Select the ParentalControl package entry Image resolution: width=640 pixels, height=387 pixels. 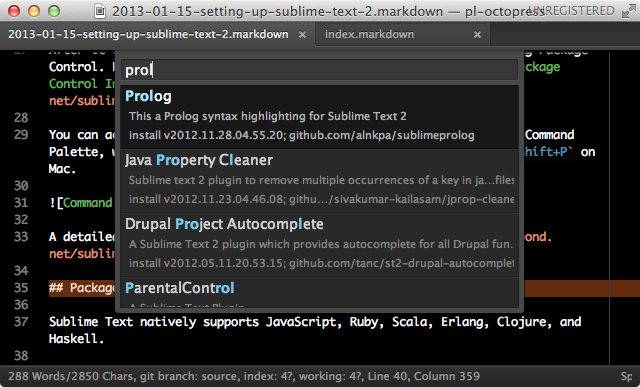pyautogui.click(x=320, y=292)
